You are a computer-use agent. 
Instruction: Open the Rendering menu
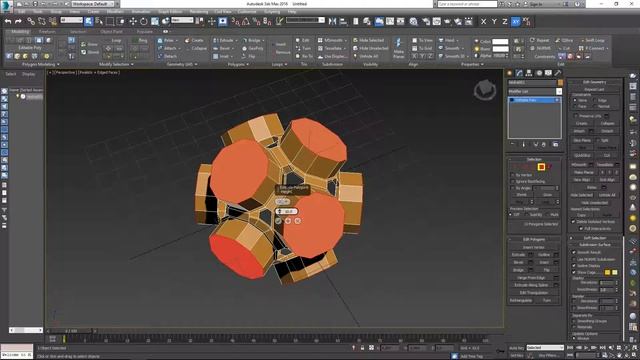point(199,12)
